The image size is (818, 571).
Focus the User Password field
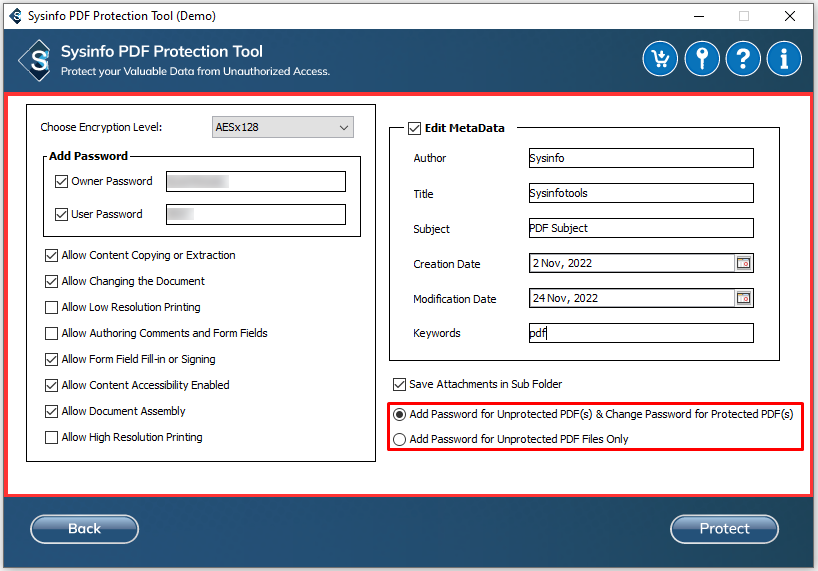(255, 214)
